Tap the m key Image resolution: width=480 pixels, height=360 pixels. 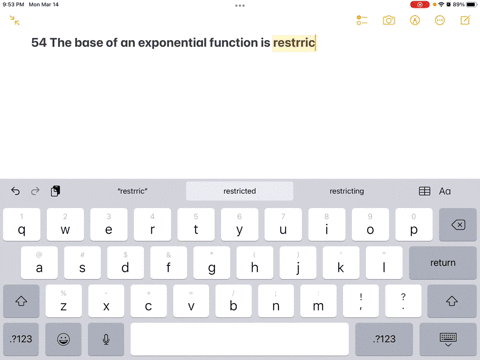pyautogui.click(x=318, y=301)
